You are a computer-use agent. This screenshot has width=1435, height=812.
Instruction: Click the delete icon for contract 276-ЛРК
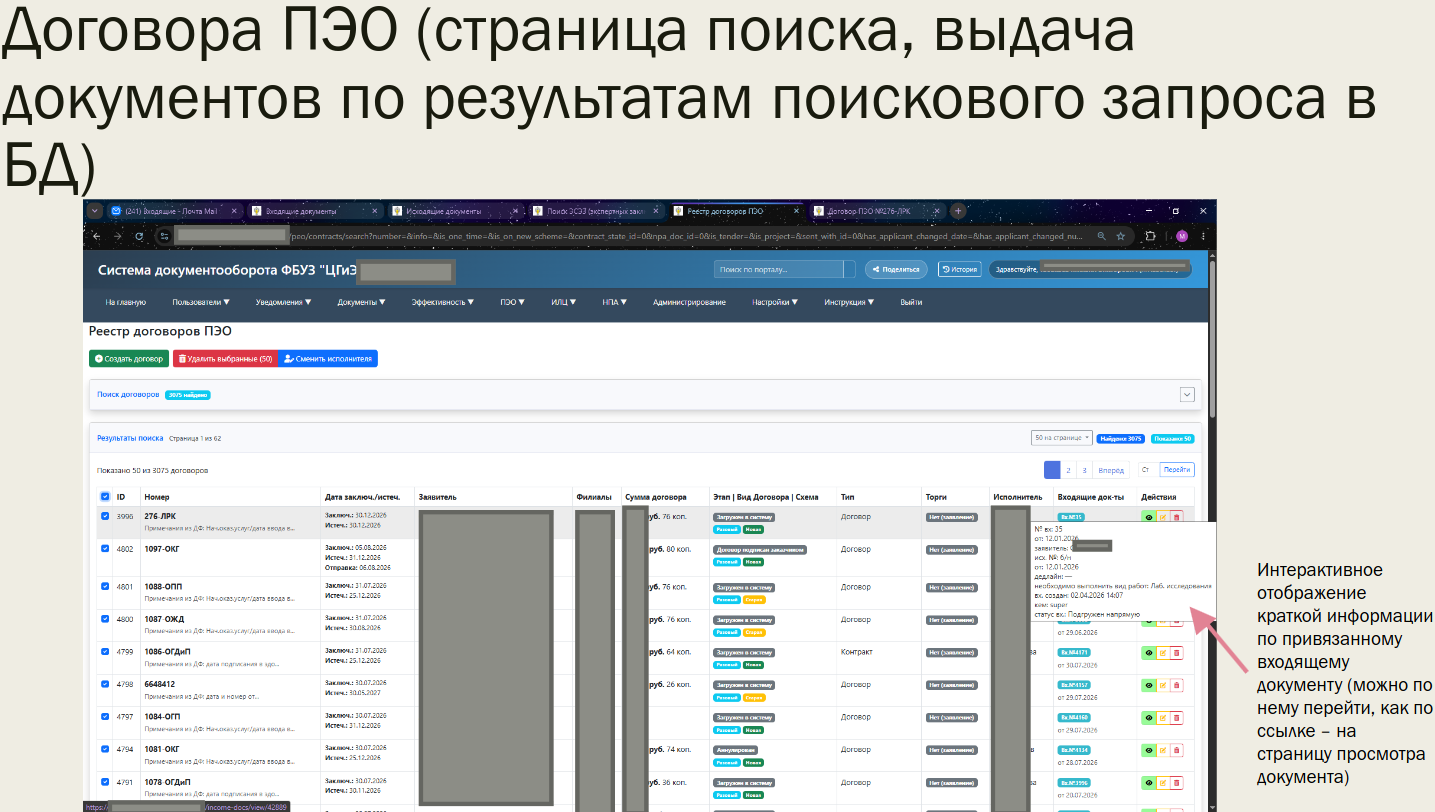click(x=1176, y=517)
